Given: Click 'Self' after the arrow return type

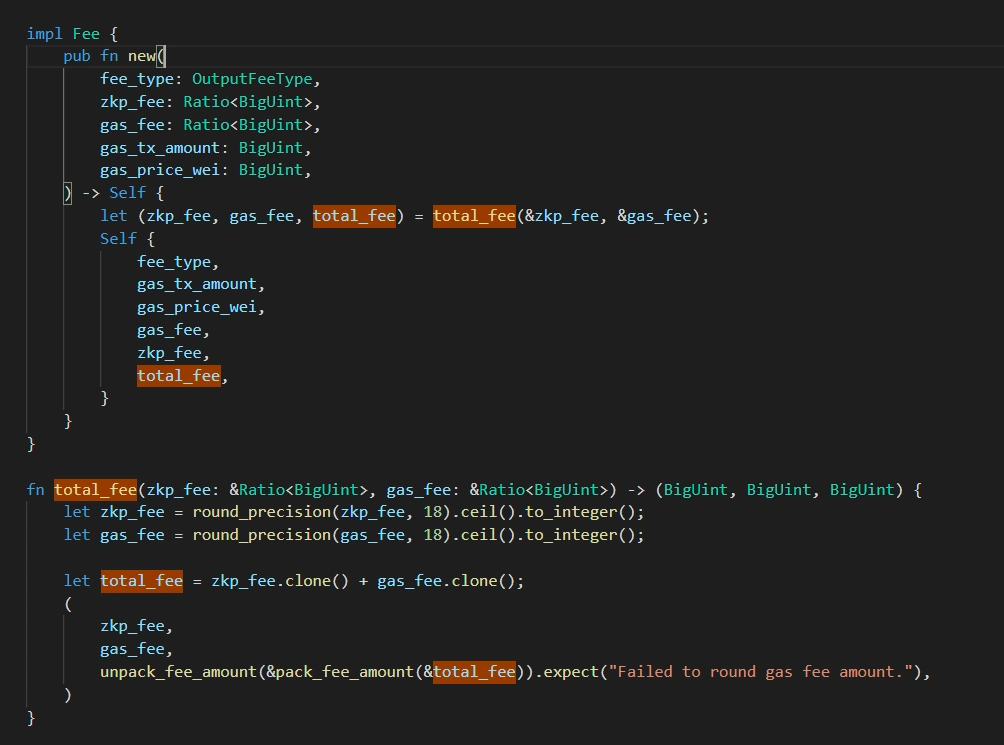Looking at the screenshot, I should pyautogui.click(x=127, y=193).
